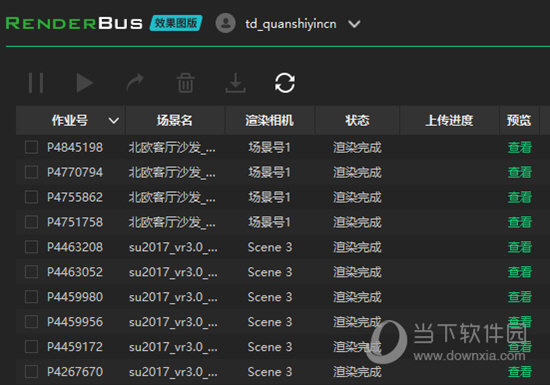Click the 渲染相机 column header
550x385 pixels.
pyautogui.click(x=269, y=120)
